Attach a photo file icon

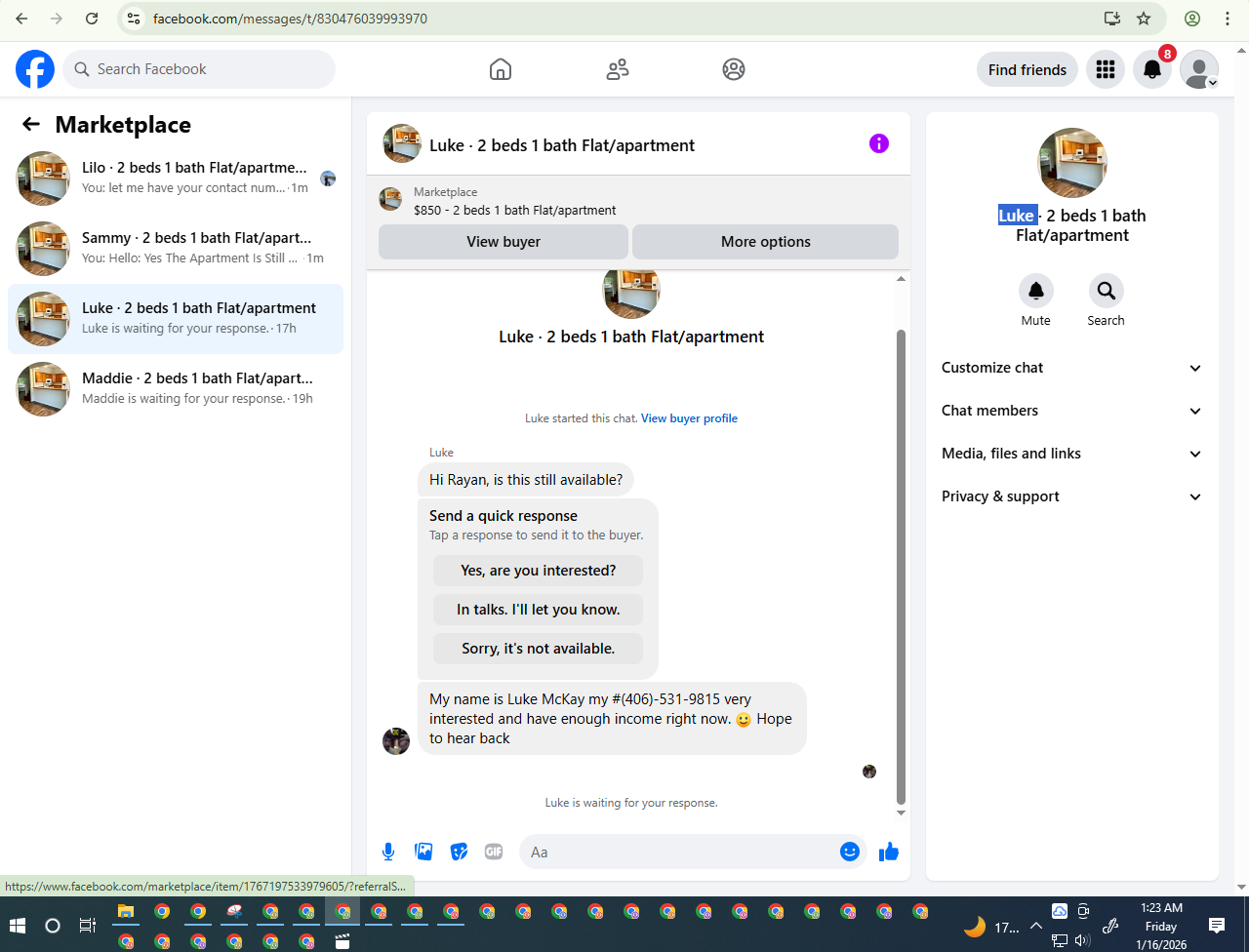click(x=423, y=852)
